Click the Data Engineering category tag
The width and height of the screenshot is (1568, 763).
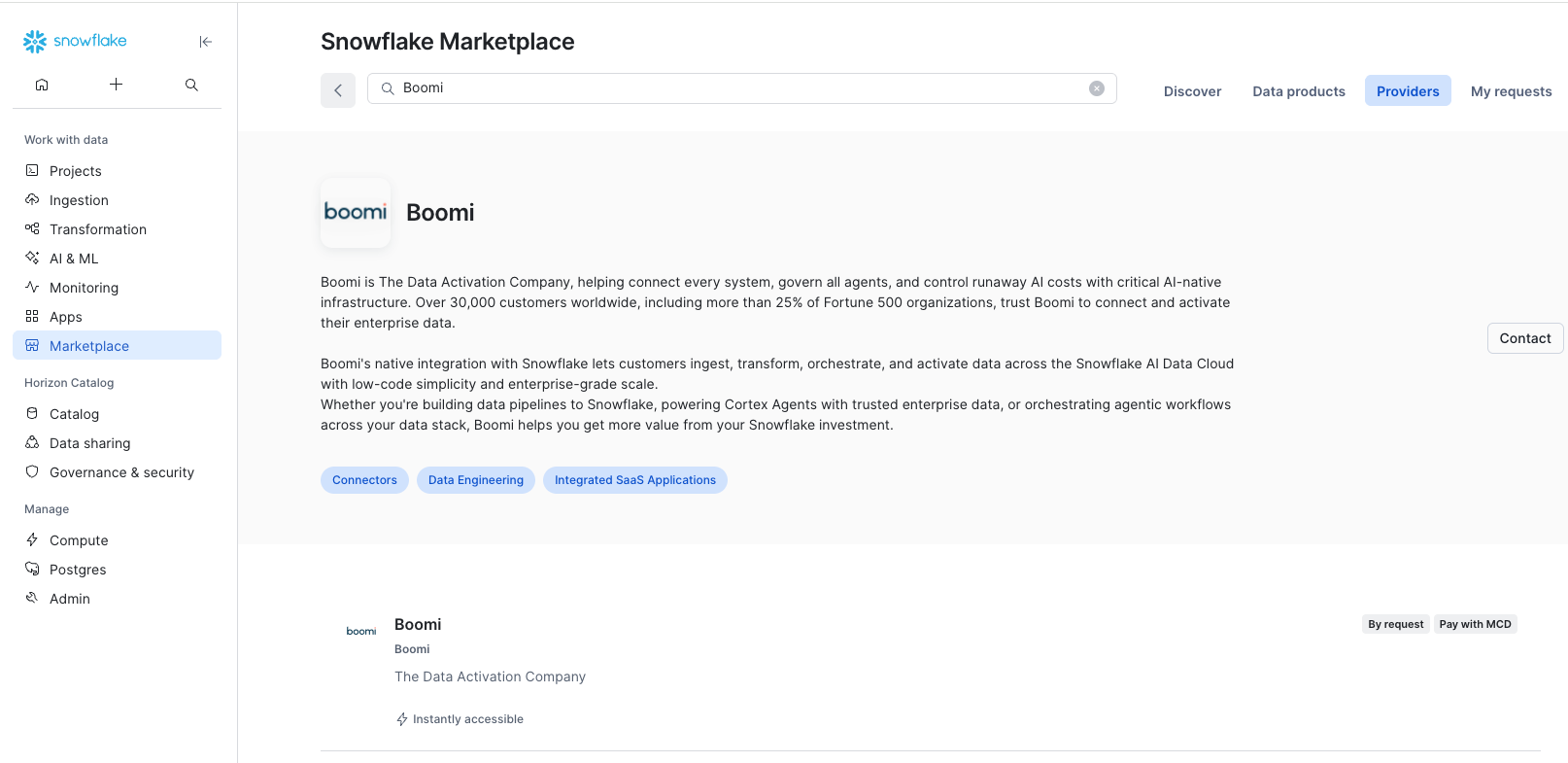(476, 480)
